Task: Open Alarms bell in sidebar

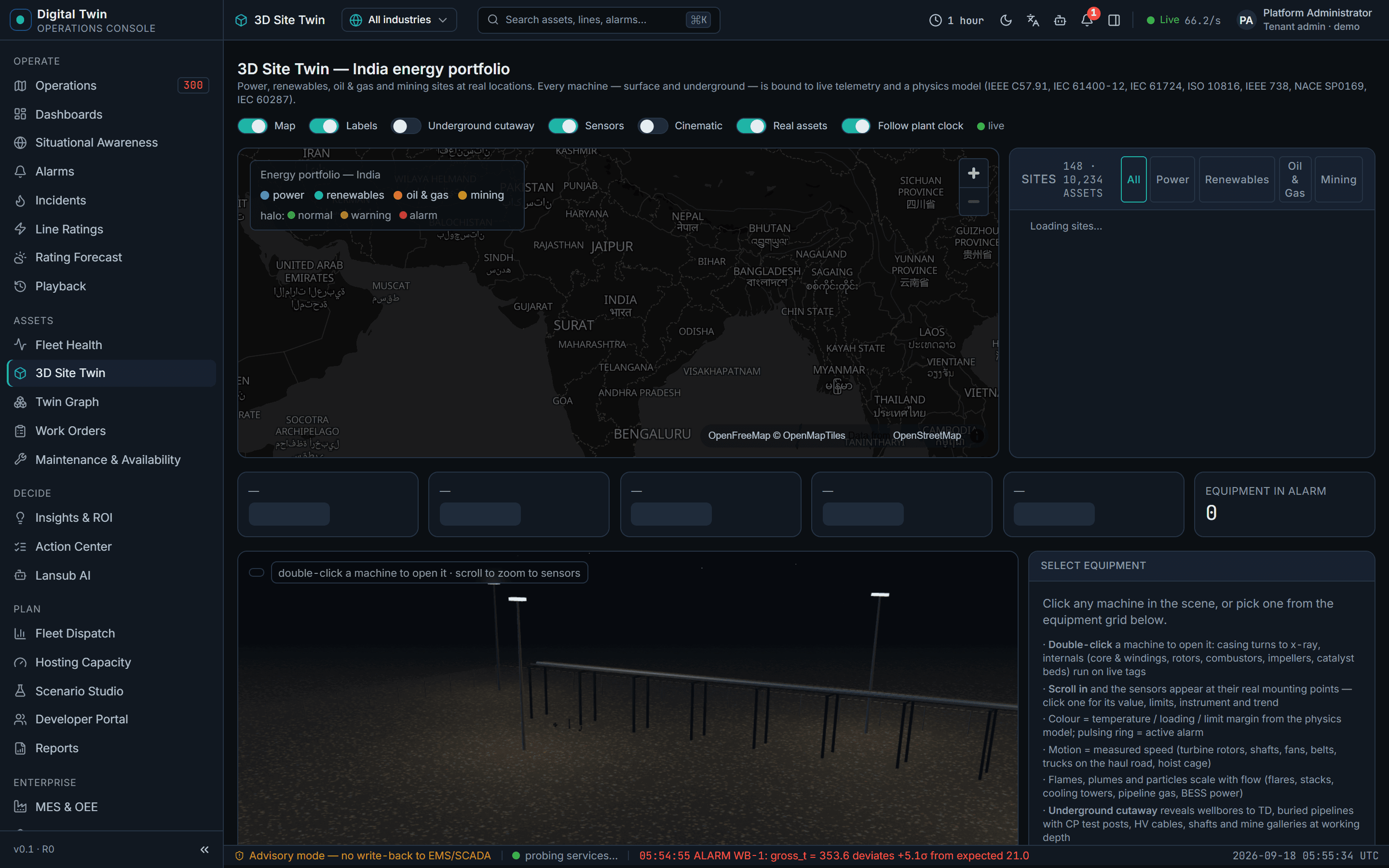Action: 21,171
